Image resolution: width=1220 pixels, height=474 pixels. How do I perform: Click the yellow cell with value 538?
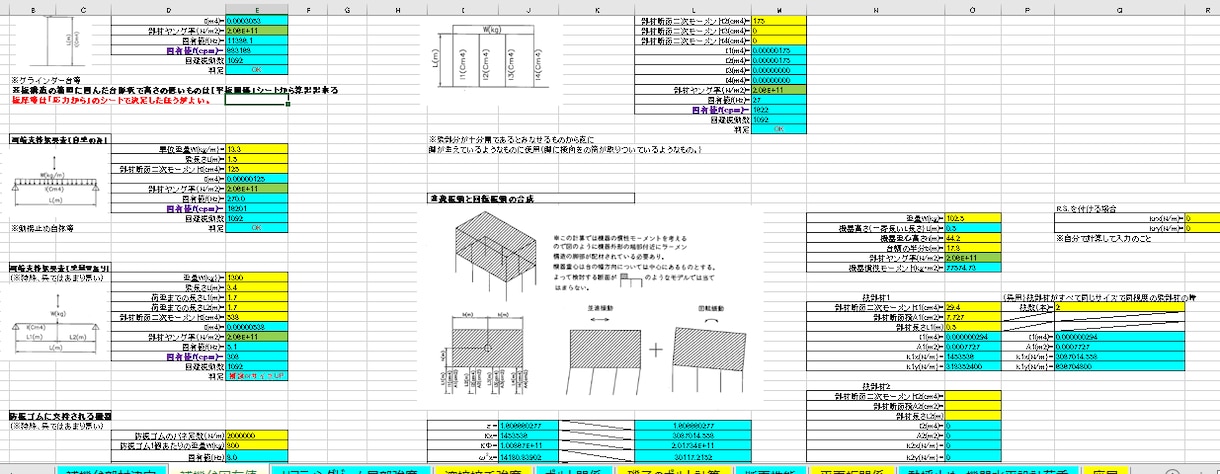[x=257, y=316]
